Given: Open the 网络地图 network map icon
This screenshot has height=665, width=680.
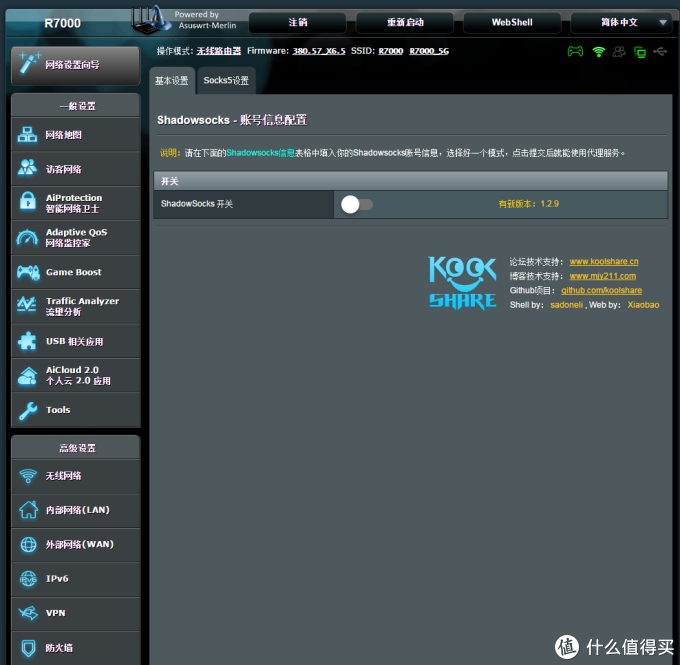Looking at the screenshot, I should [x=28, y=135].
